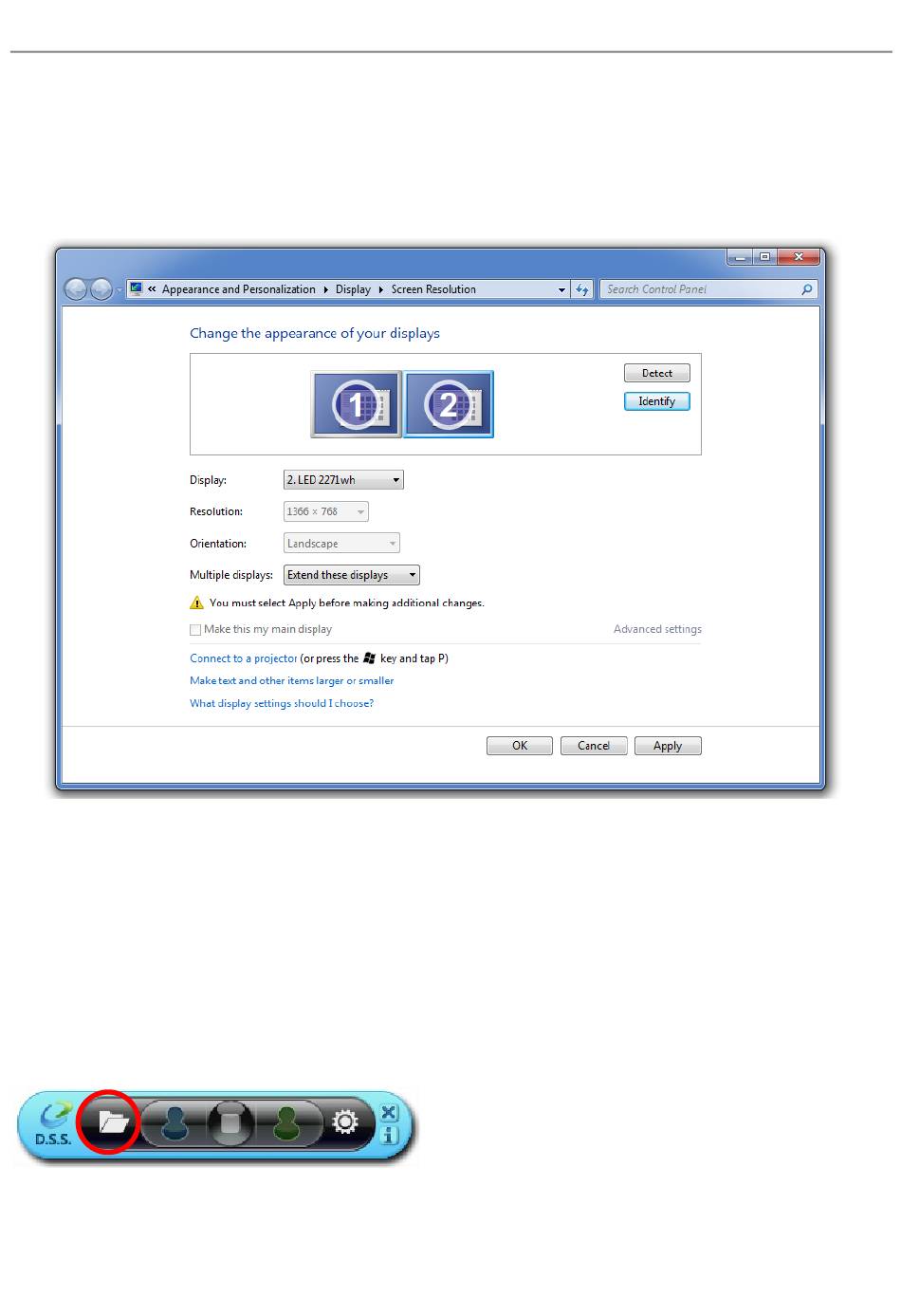Screen dimensions: 901x1316
Task: Click Appearance and Personalization breadcrumb
Action: 239,289
